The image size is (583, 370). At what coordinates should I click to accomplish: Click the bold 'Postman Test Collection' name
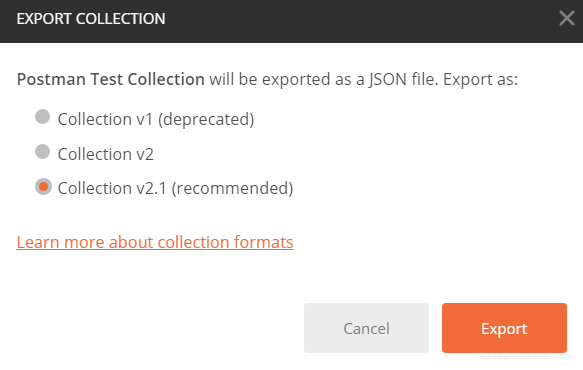coord(111,79)
